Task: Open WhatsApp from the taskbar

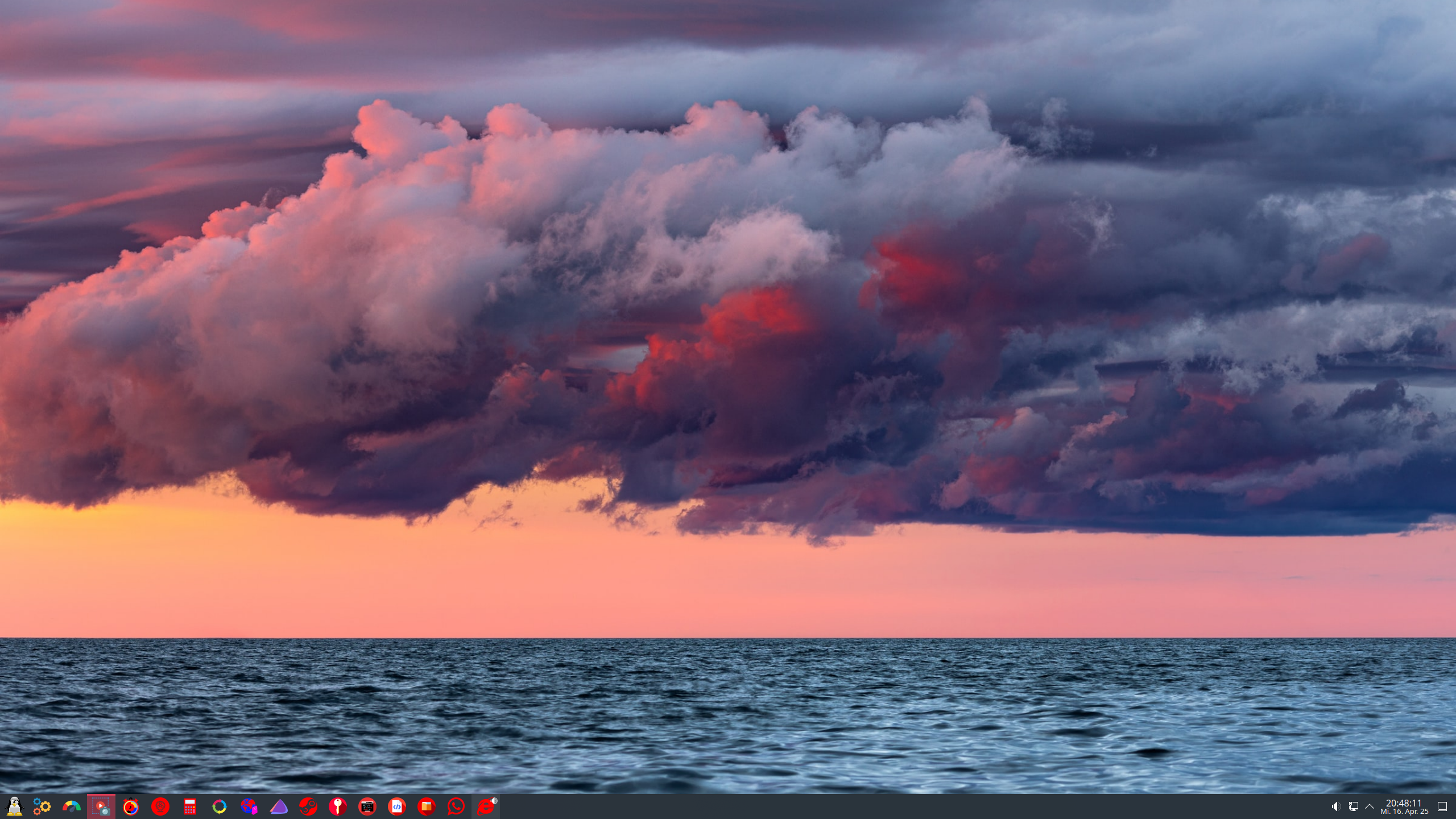Action: click(456, 806)
